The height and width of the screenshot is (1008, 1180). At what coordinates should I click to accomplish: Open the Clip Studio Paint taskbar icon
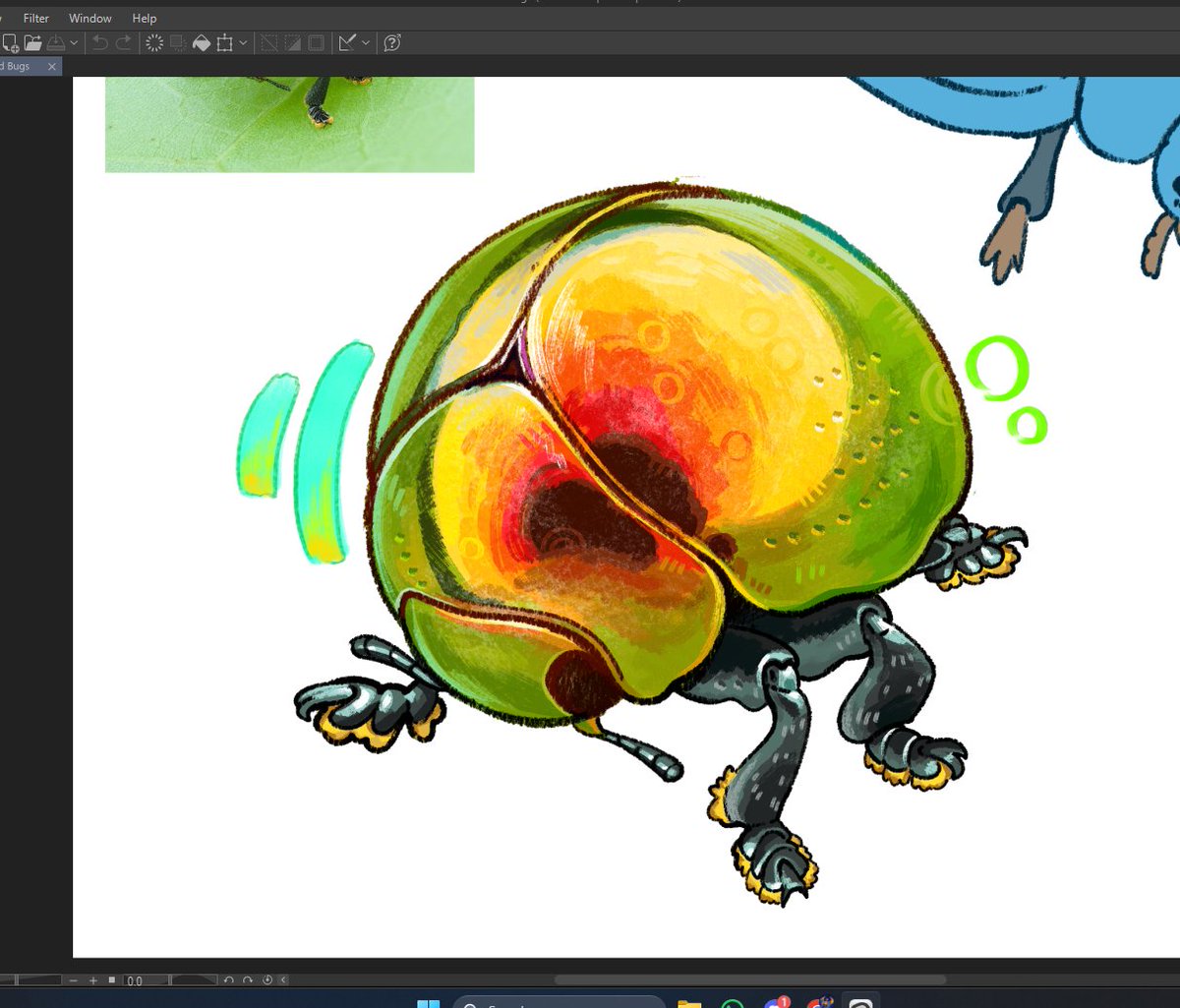click(x=861, y=1004)
